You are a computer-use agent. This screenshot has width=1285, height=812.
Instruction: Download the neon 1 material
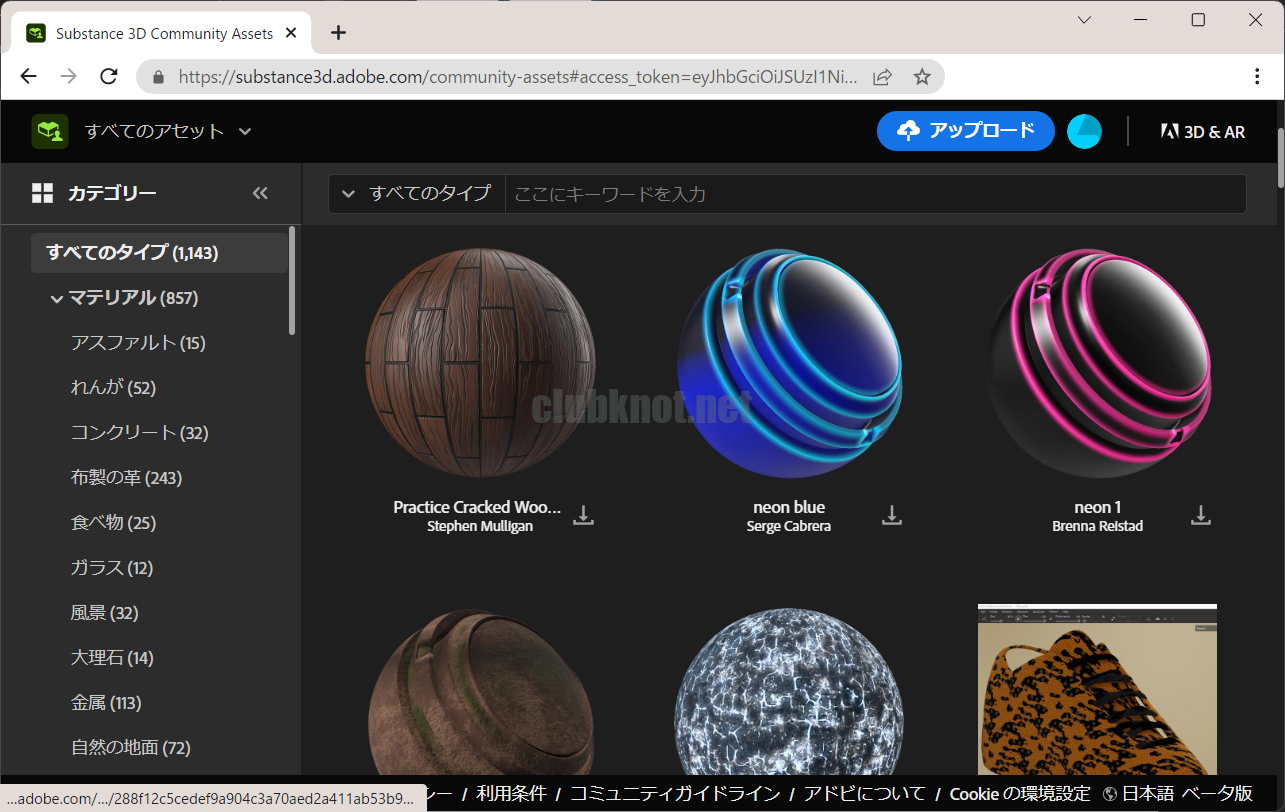[x=1201, y=516]
